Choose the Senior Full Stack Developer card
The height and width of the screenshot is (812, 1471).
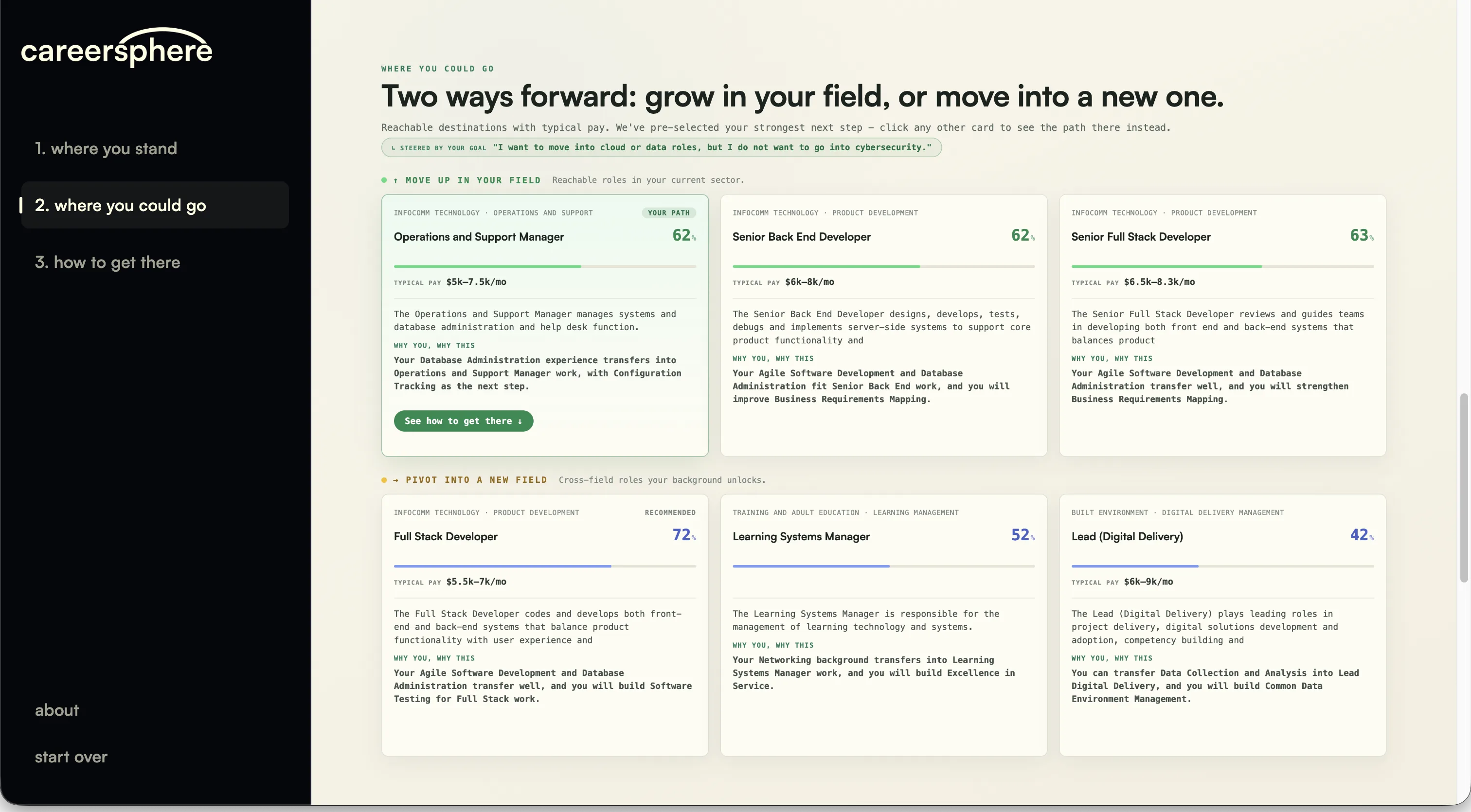[1222, 325]
